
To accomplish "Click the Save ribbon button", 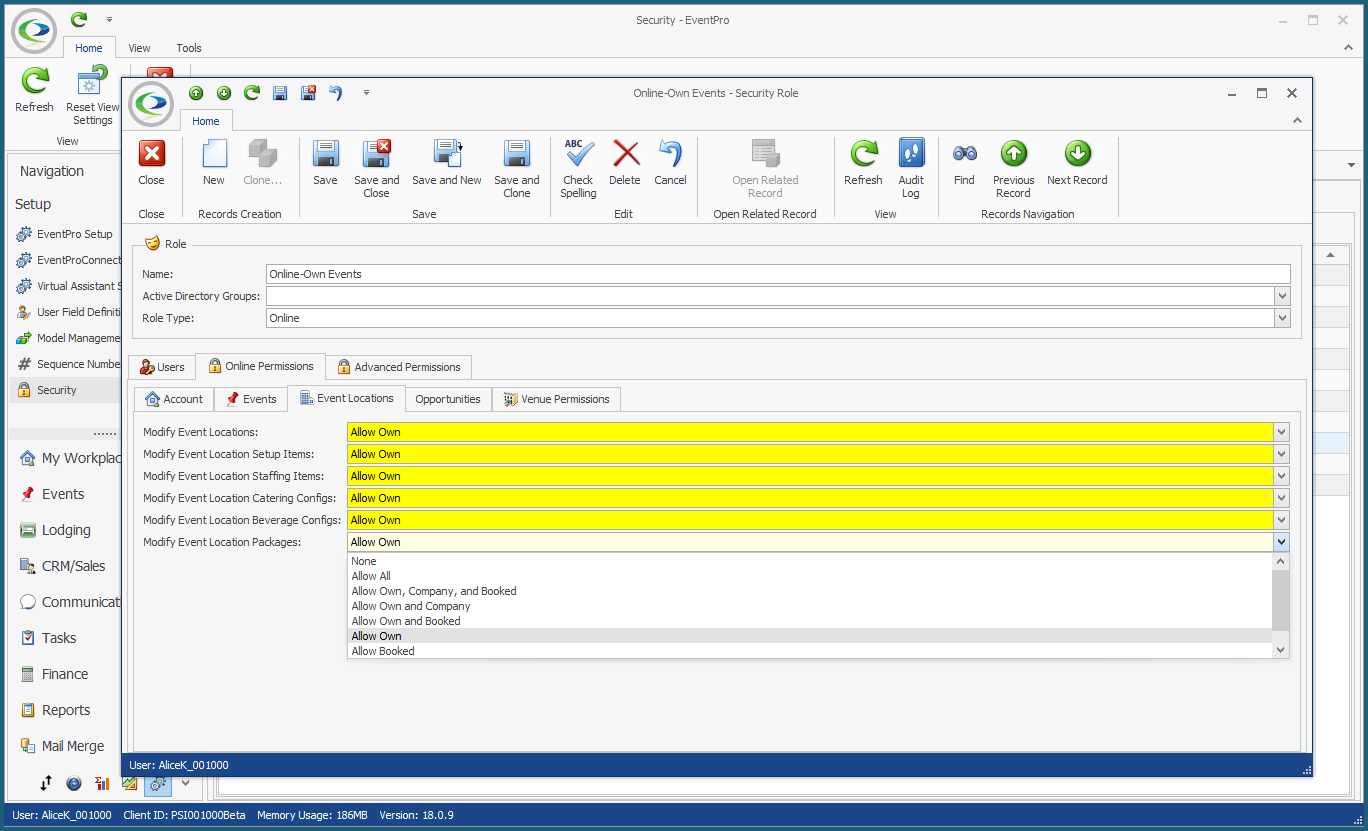I will (x=325, y=163).
